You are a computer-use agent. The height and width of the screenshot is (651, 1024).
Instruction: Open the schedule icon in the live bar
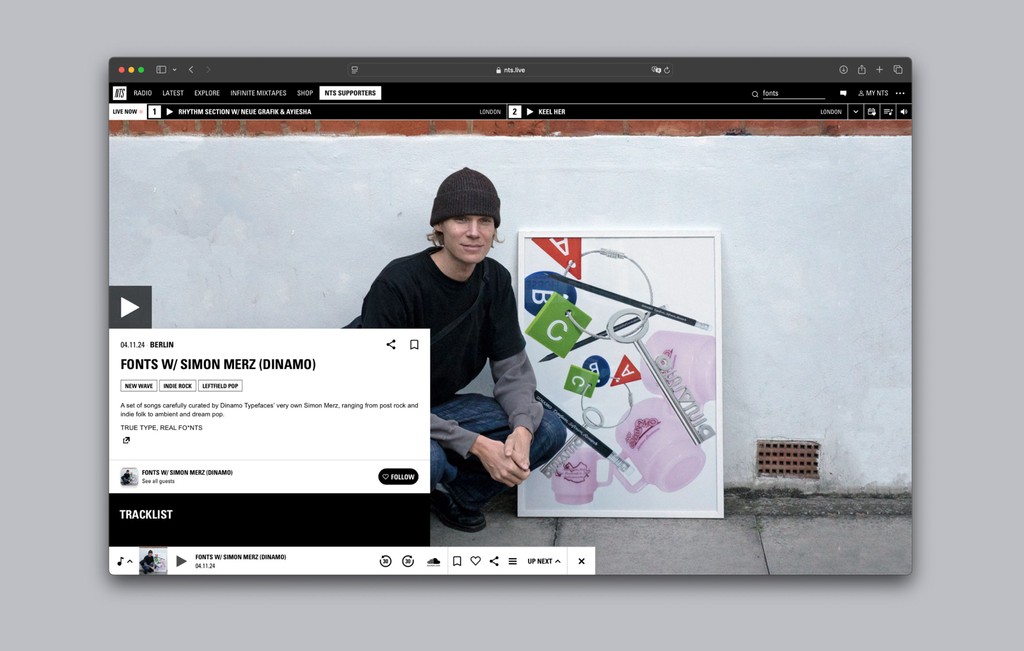871,111
